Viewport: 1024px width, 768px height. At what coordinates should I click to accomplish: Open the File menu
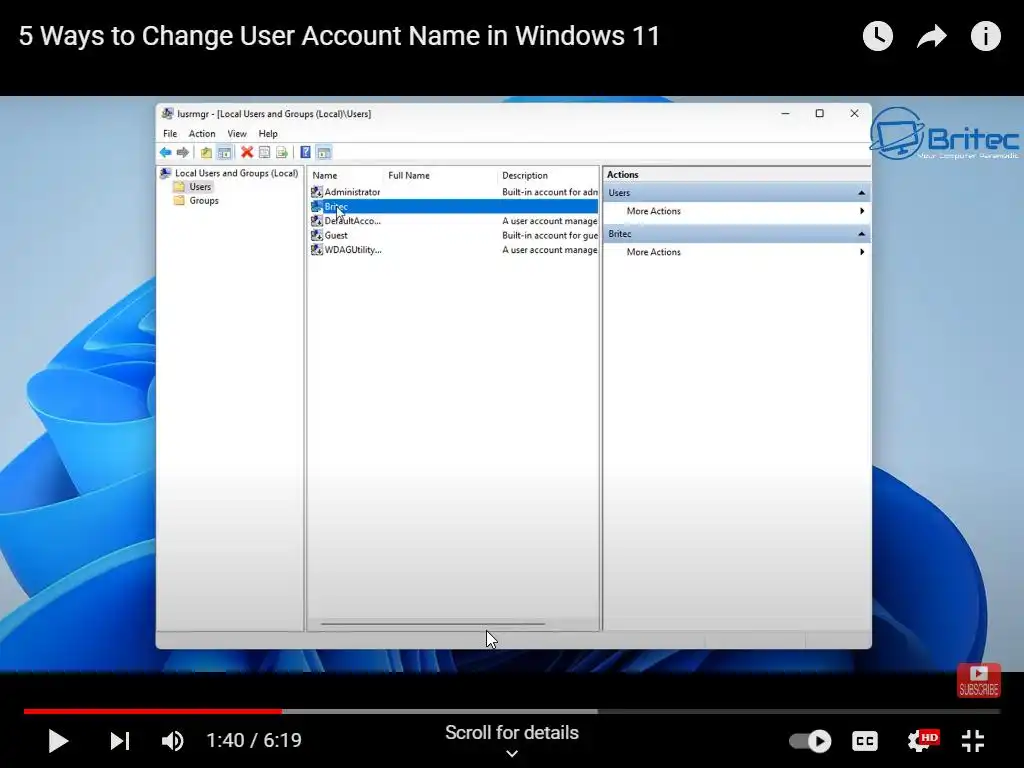coord(170,133)
